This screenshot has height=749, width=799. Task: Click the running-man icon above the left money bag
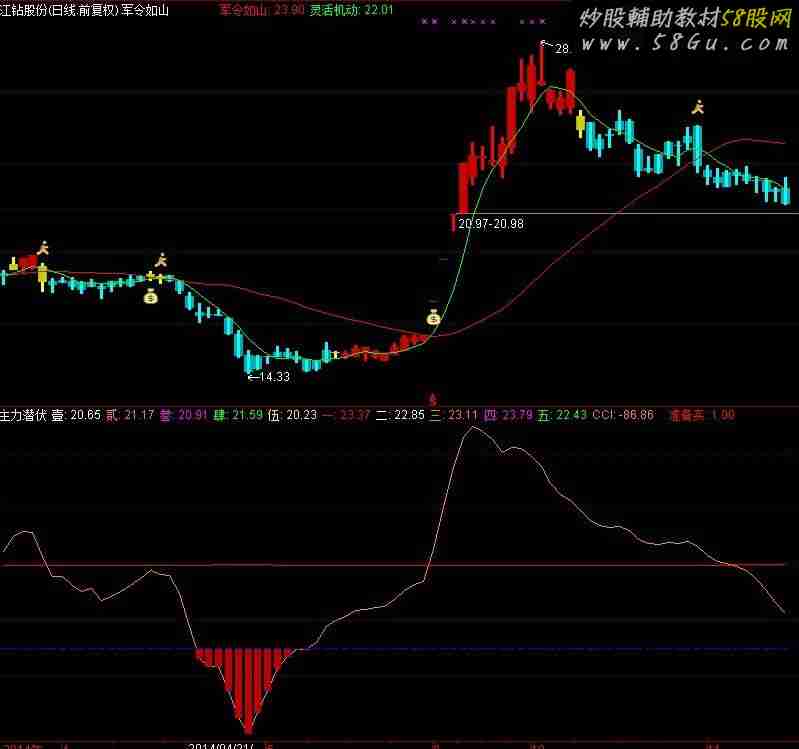[x=159, y=261]
